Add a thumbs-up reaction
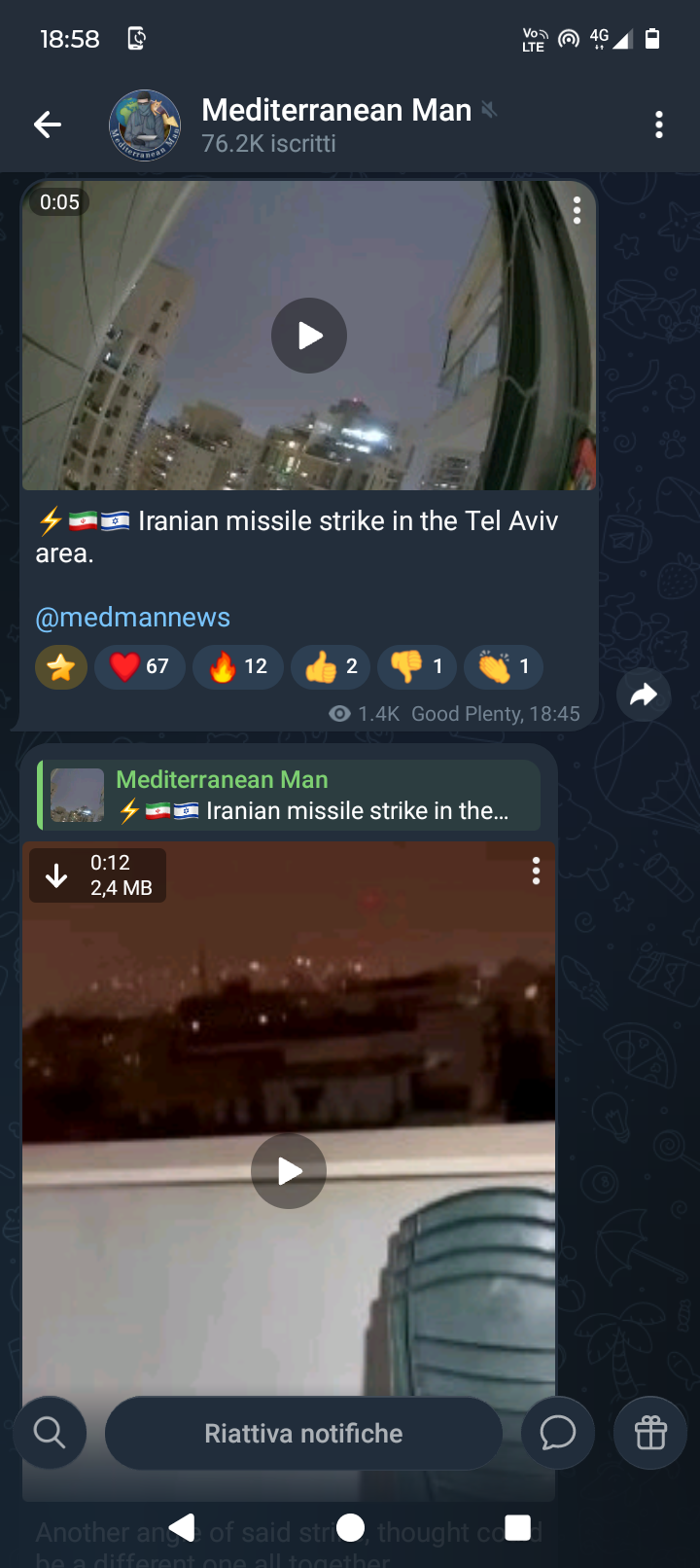Image resolution: width=700 pixels, height=1568 pixels. coord(331,667)
